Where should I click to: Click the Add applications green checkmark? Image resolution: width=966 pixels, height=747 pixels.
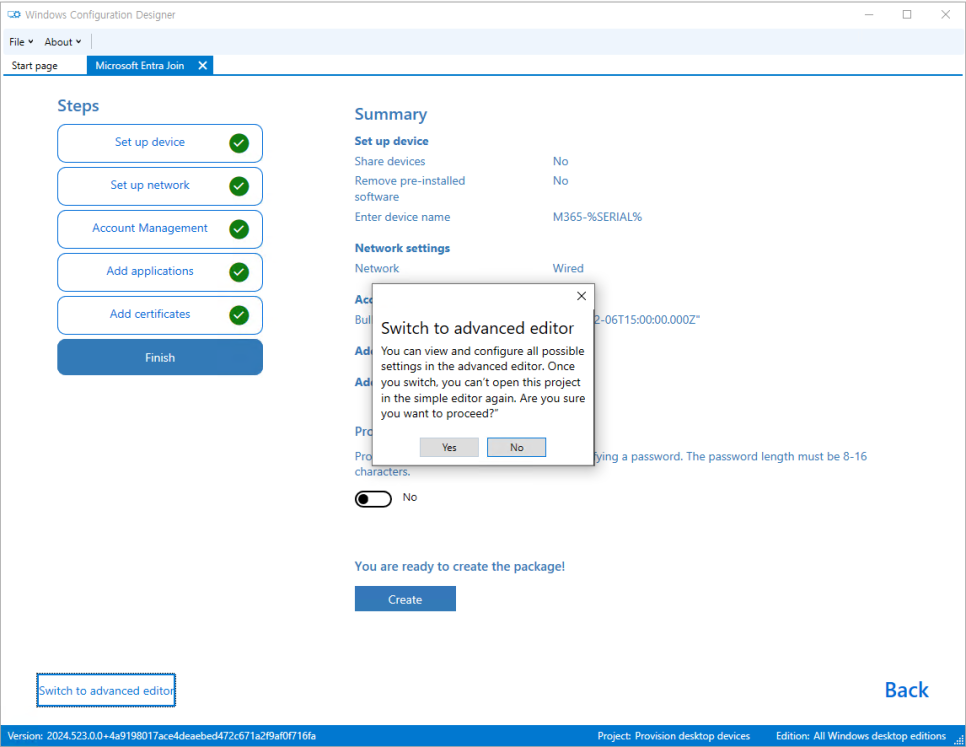tap(239, 272)
